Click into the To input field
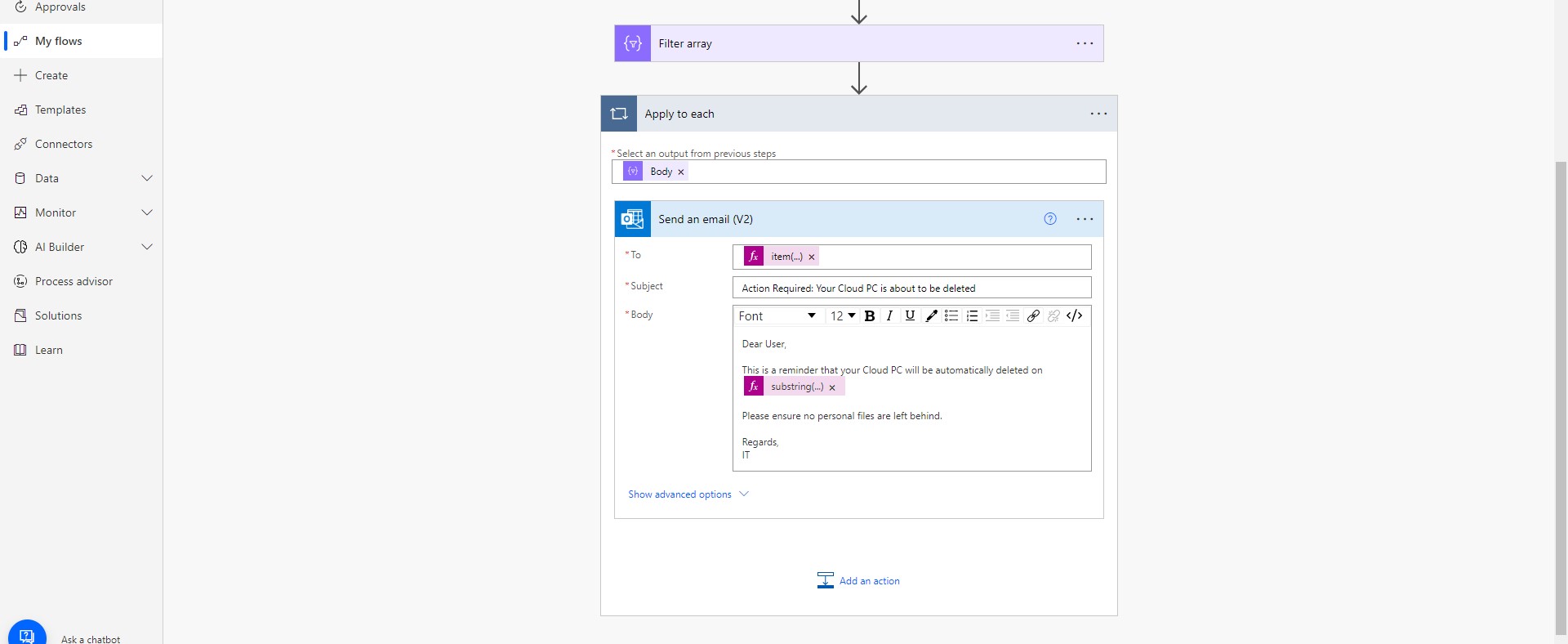Viewport: 1568px width, 644px height. (x=911, y=257)
